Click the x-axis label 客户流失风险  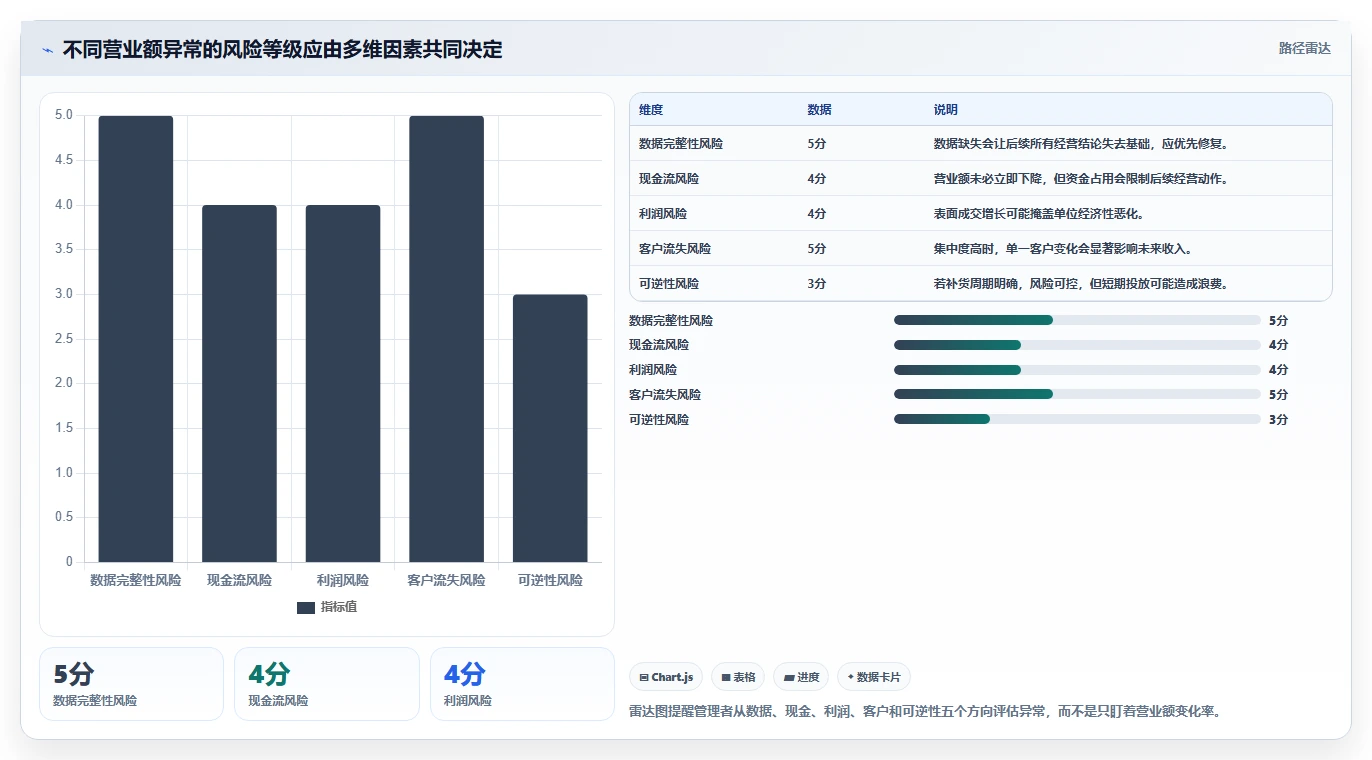click(446, 580)
